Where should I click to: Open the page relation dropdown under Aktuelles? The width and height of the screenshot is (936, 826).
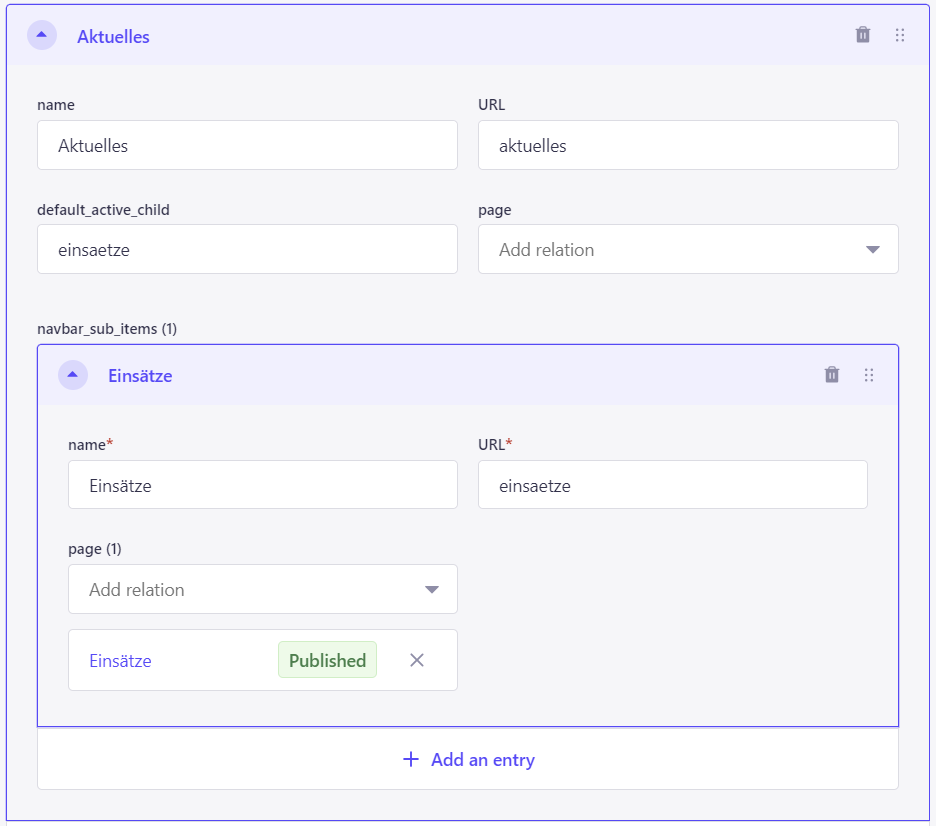coord(688,249)
